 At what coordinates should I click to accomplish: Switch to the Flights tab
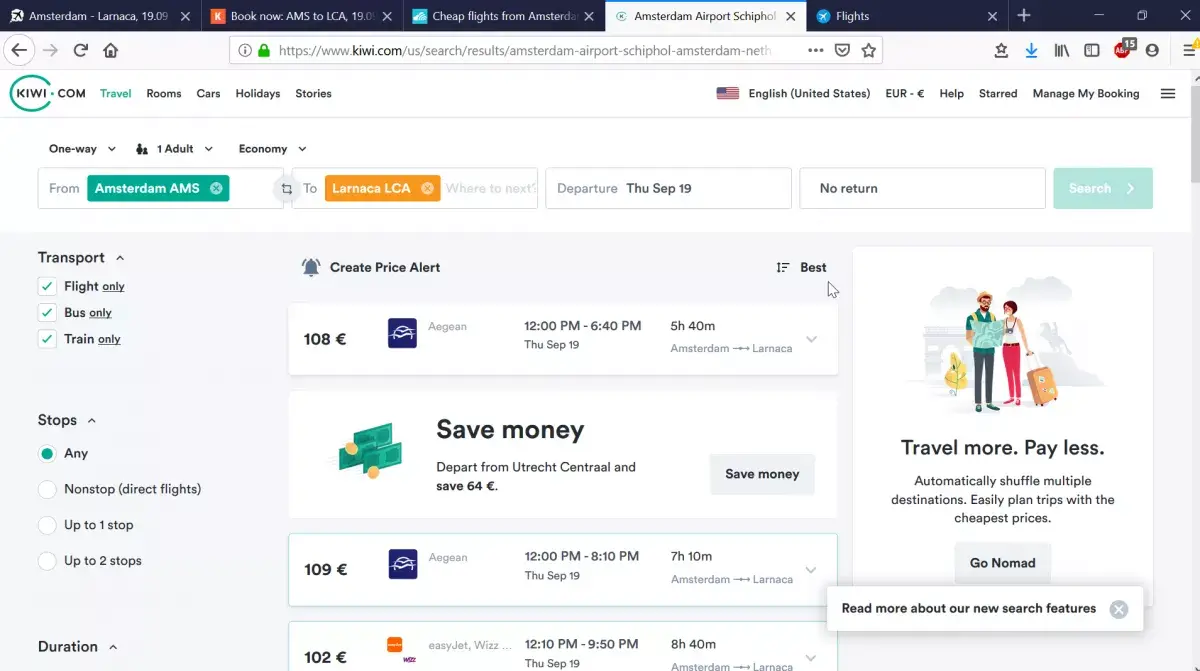pos(906,16)
